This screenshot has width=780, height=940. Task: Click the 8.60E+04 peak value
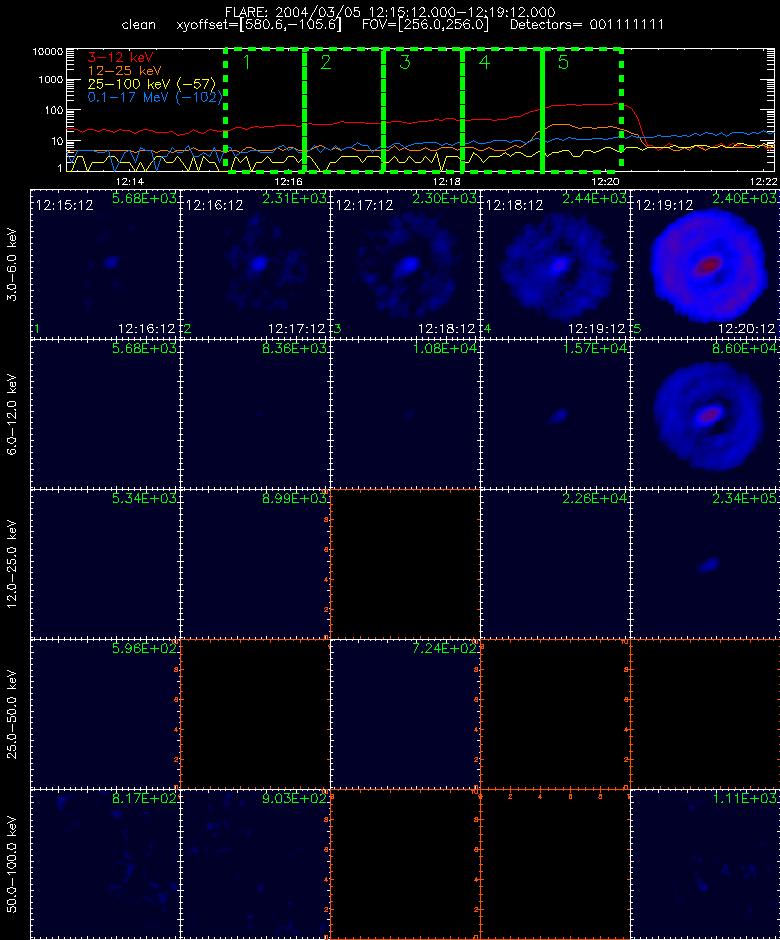pyautogui.click(x=745, y=348)
